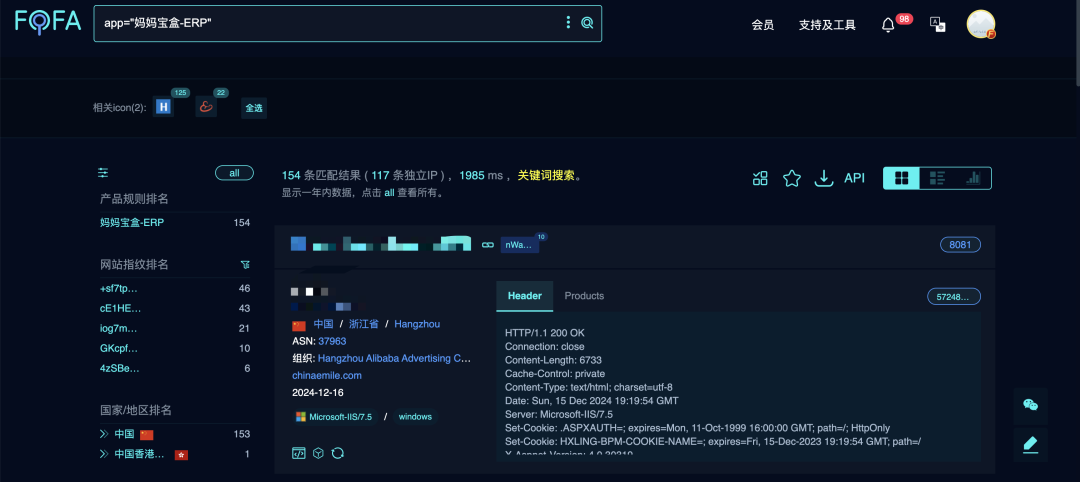Toggle the all data pill
Screen dimensions: 1080x482
pyautogui.click(x=234, y=173)
